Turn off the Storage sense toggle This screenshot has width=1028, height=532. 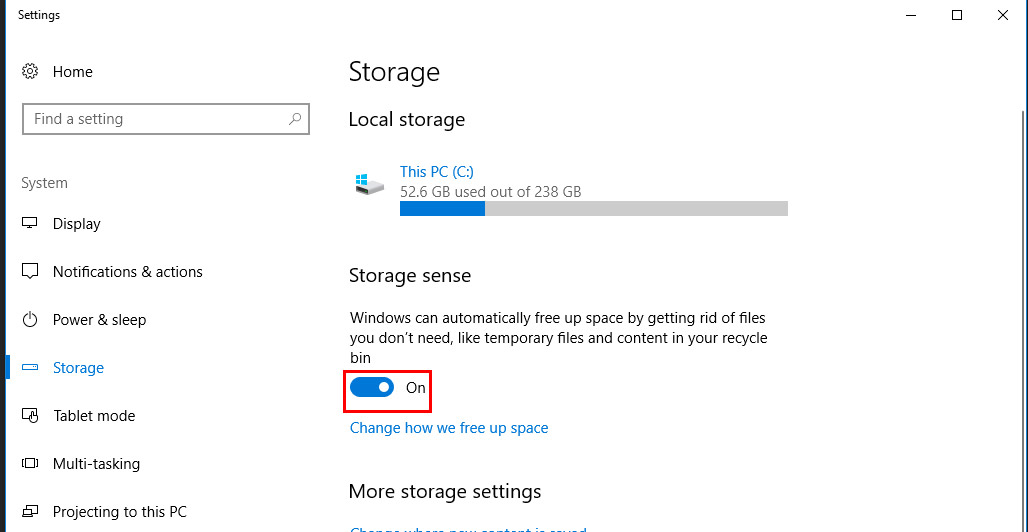tap(372, 388)
